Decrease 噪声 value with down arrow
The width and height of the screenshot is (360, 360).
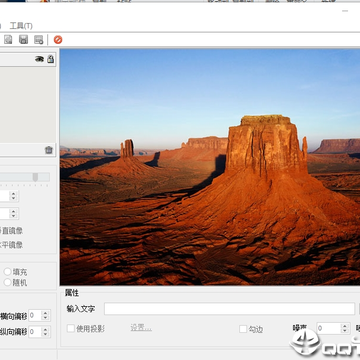click(x=345, y=331)
